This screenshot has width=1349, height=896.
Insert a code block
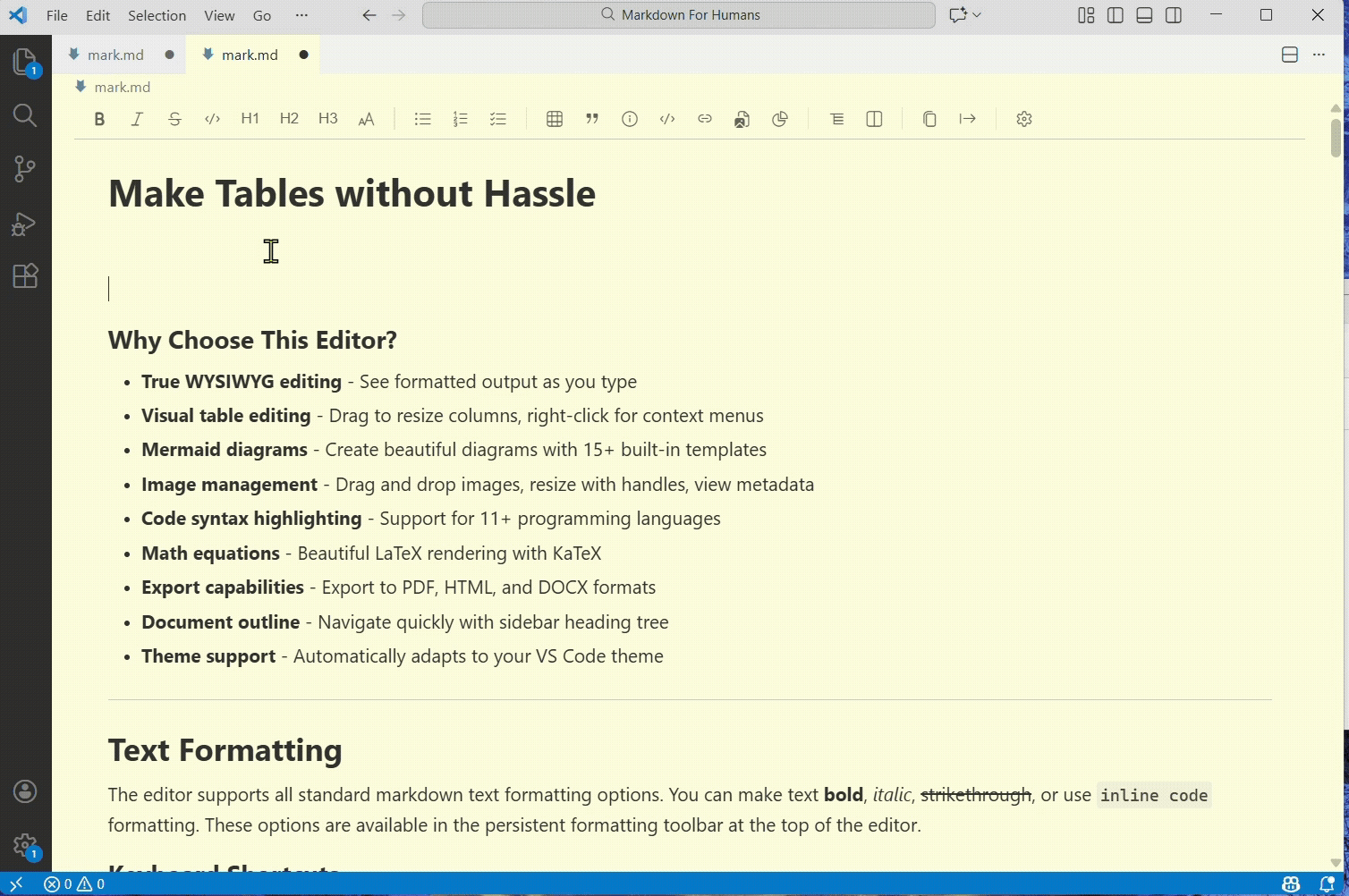(x=666, y=118)
